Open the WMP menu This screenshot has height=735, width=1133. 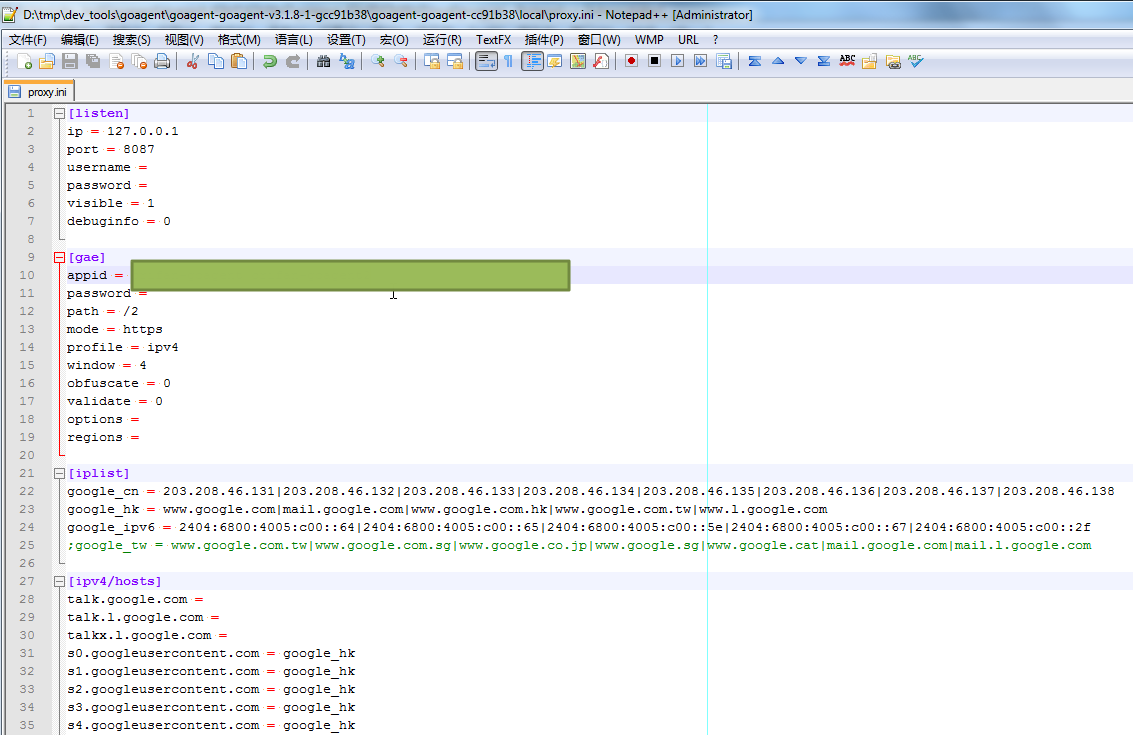pyautogui.click(x=650, y=40)
